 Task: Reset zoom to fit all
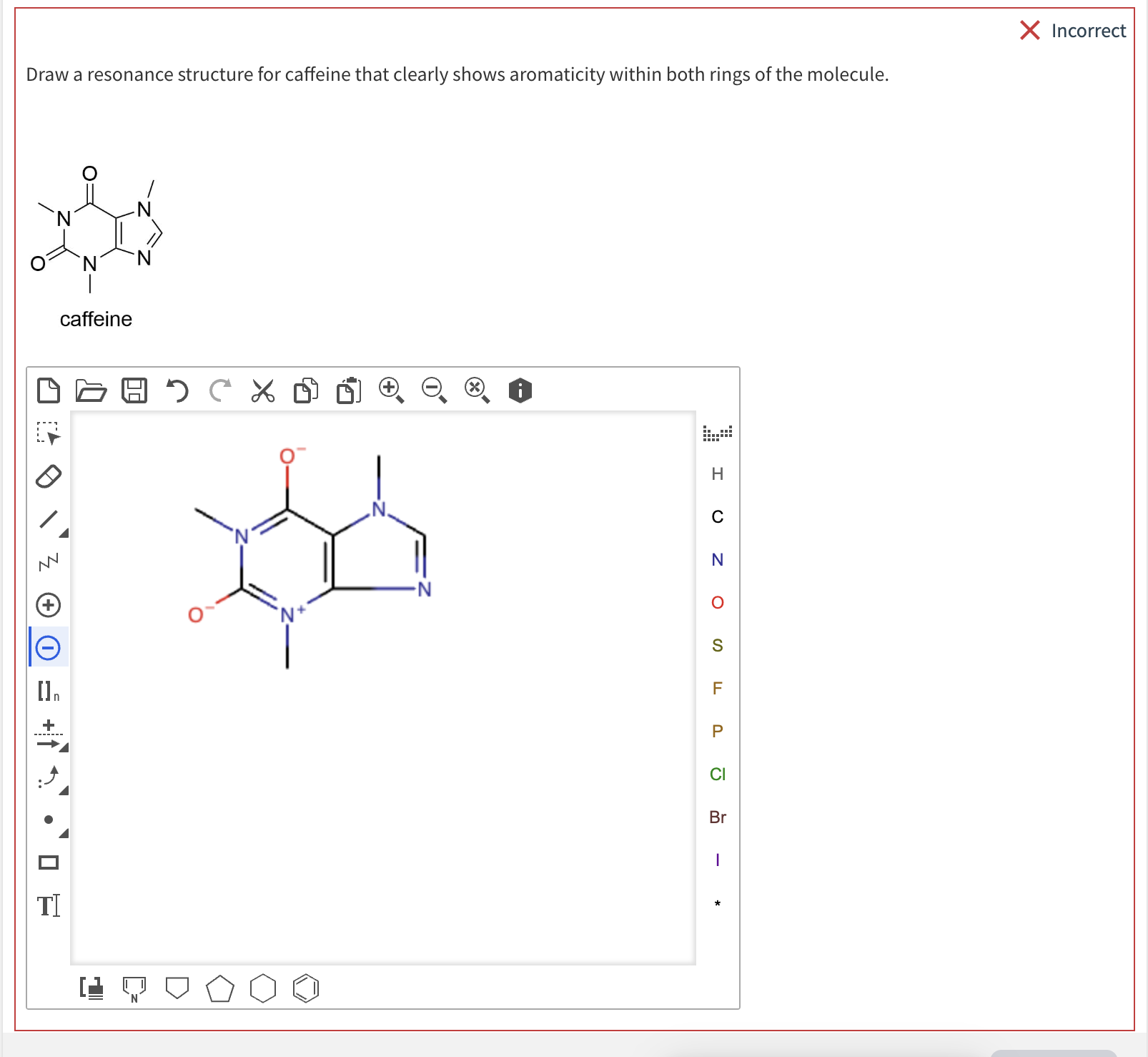(x=477, y=390)
